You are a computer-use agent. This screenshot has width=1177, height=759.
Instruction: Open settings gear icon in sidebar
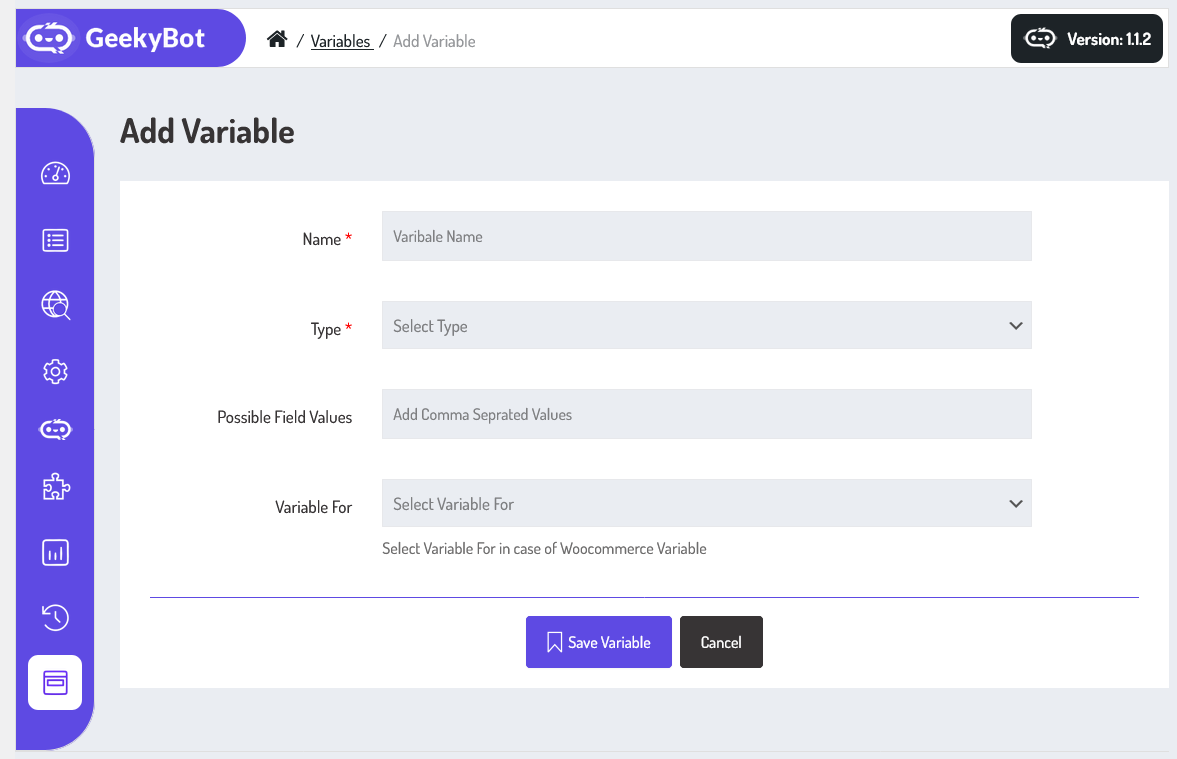click(x=55, y=372)
